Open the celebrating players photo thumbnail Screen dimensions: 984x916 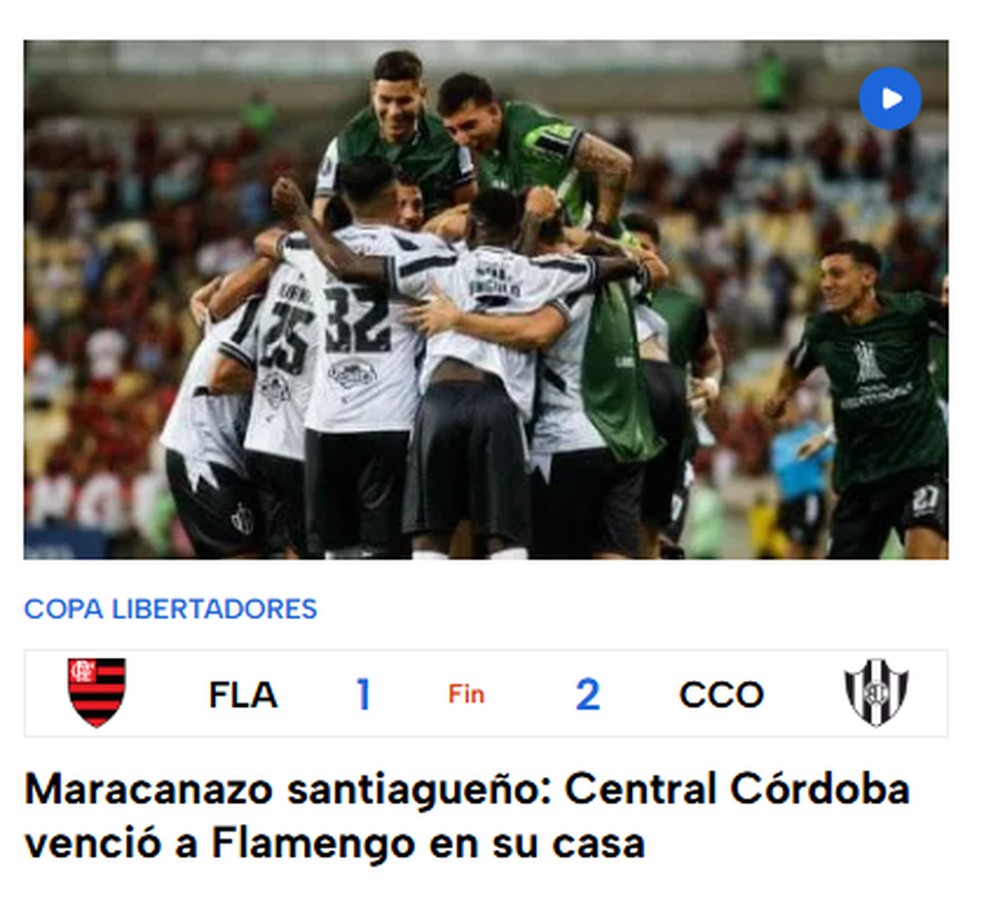coord(486,299)
